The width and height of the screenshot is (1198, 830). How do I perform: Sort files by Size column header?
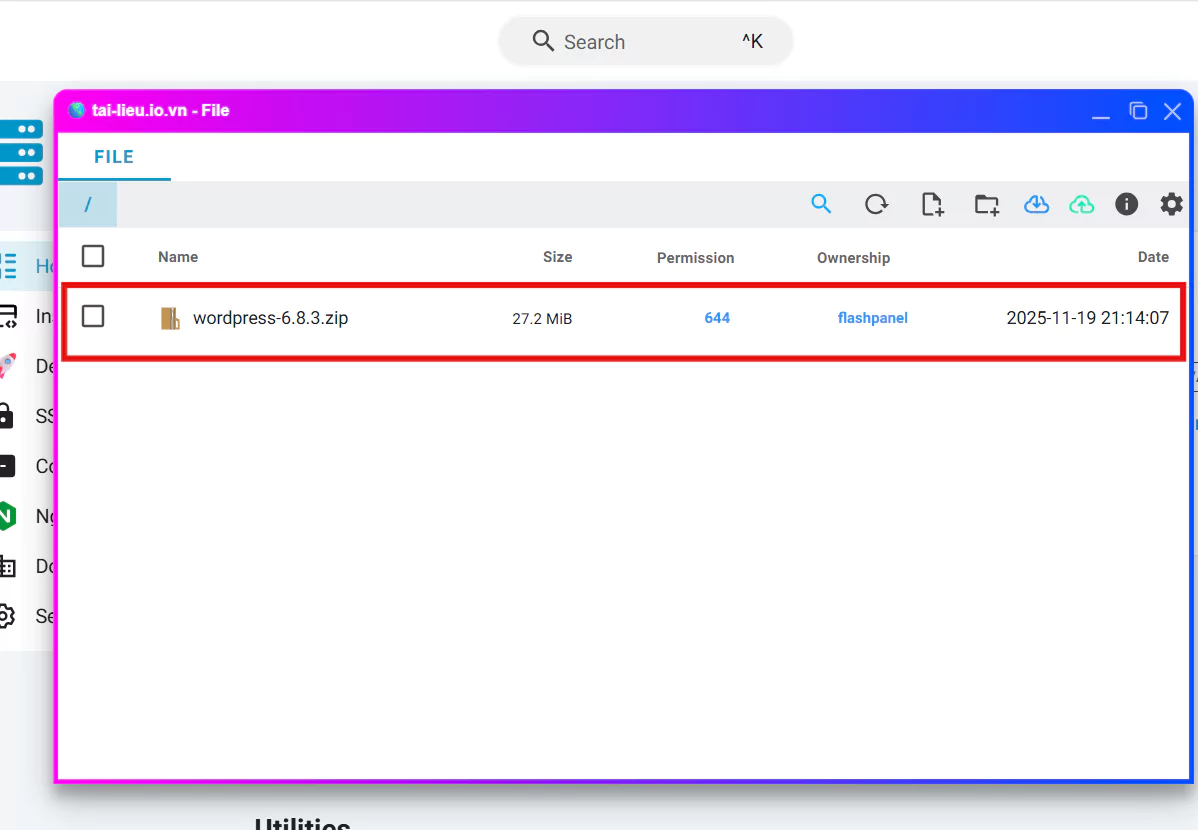[557, 257]
